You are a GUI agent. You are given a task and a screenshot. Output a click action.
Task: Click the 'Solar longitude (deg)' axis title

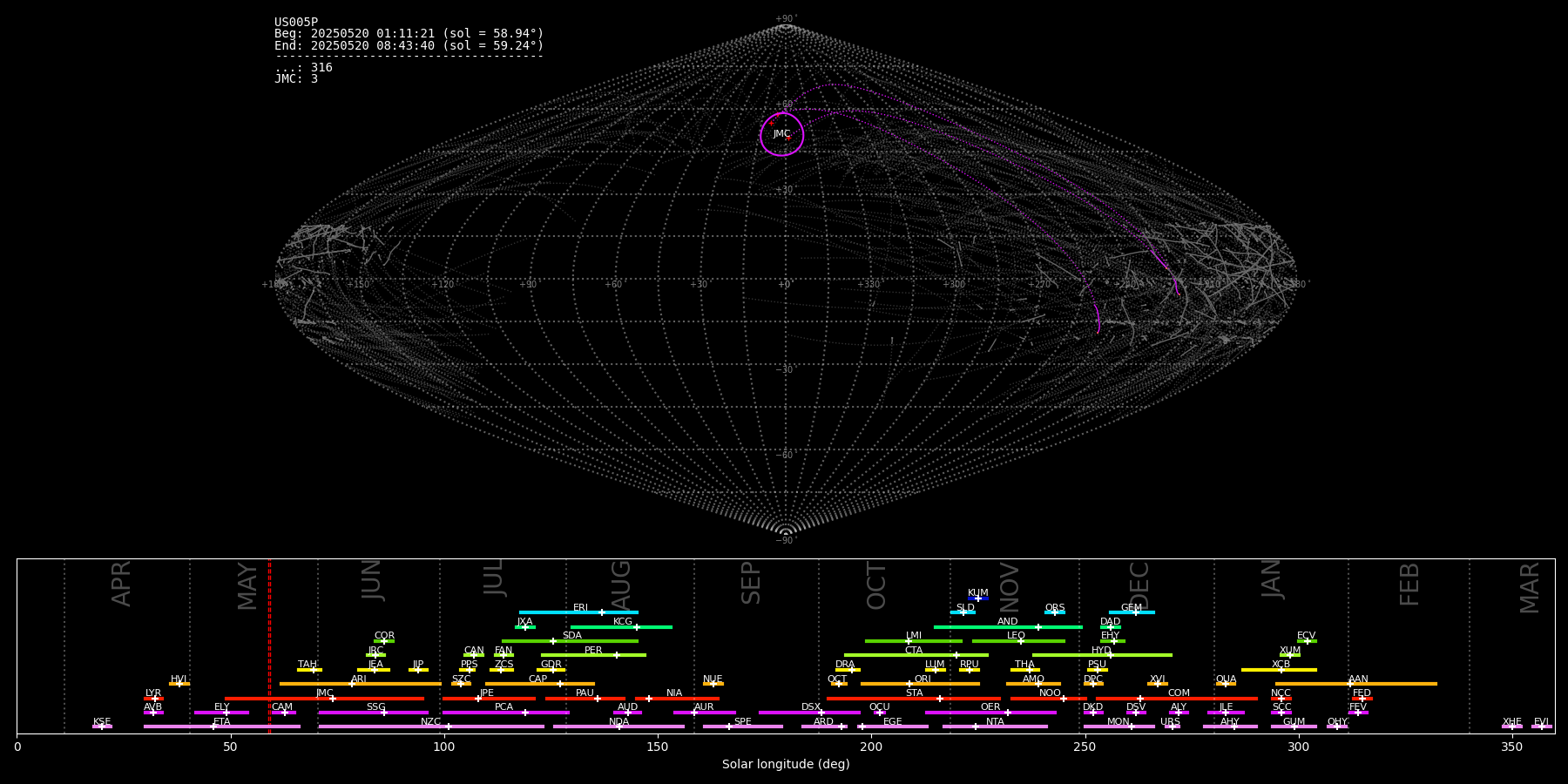click(x=786, y=765)
